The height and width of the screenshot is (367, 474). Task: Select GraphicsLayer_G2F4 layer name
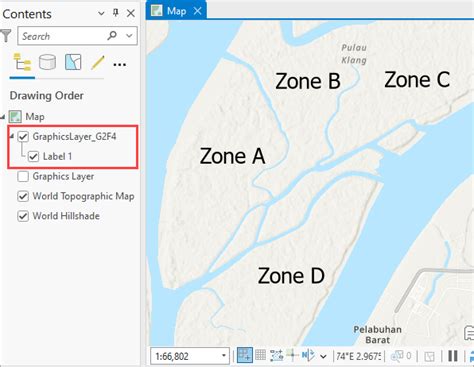74,136
